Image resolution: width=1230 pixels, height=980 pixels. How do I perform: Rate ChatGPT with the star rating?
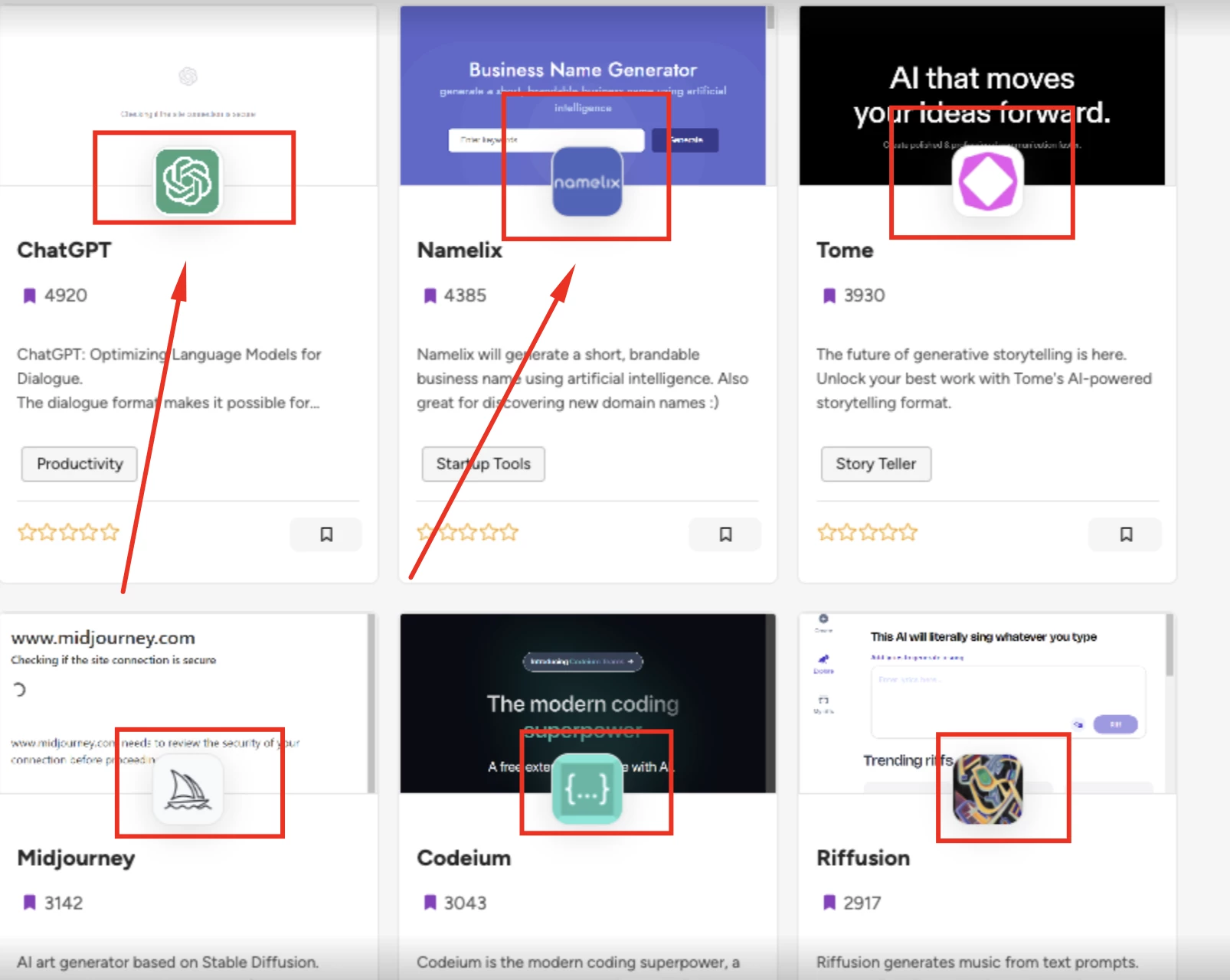[68, 532]
